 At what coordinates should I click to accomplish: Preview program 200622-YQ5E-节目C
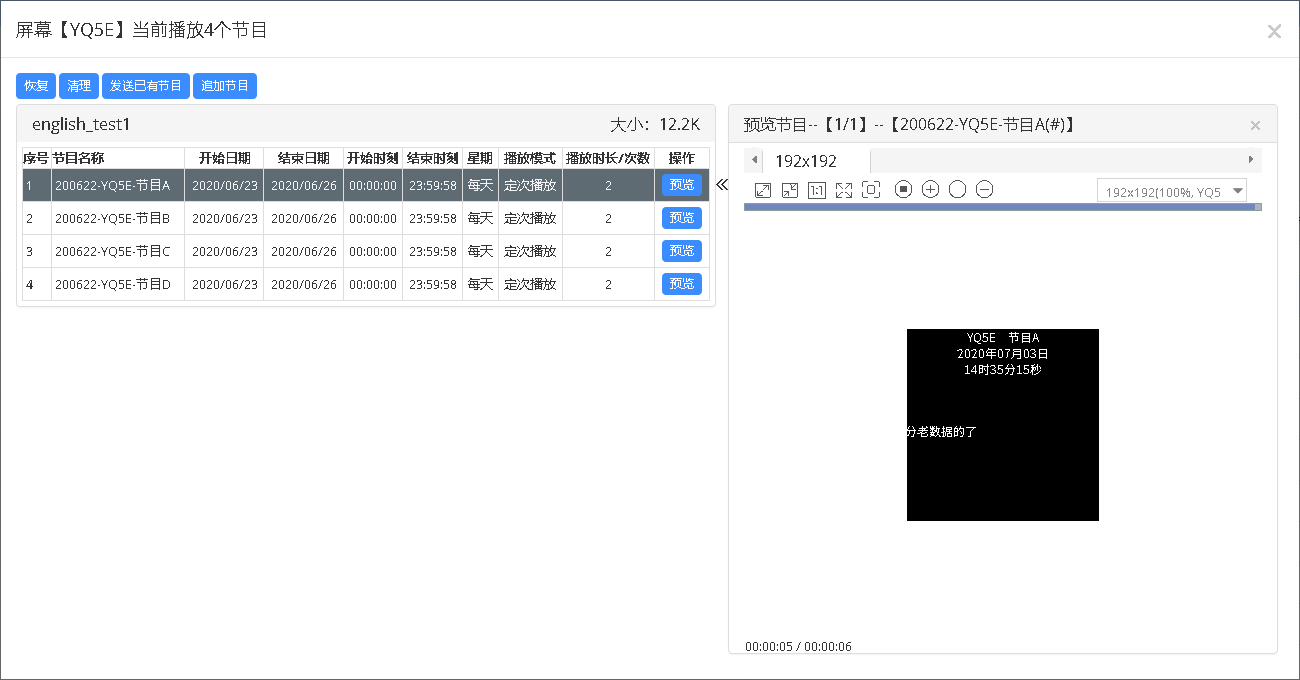682,251
